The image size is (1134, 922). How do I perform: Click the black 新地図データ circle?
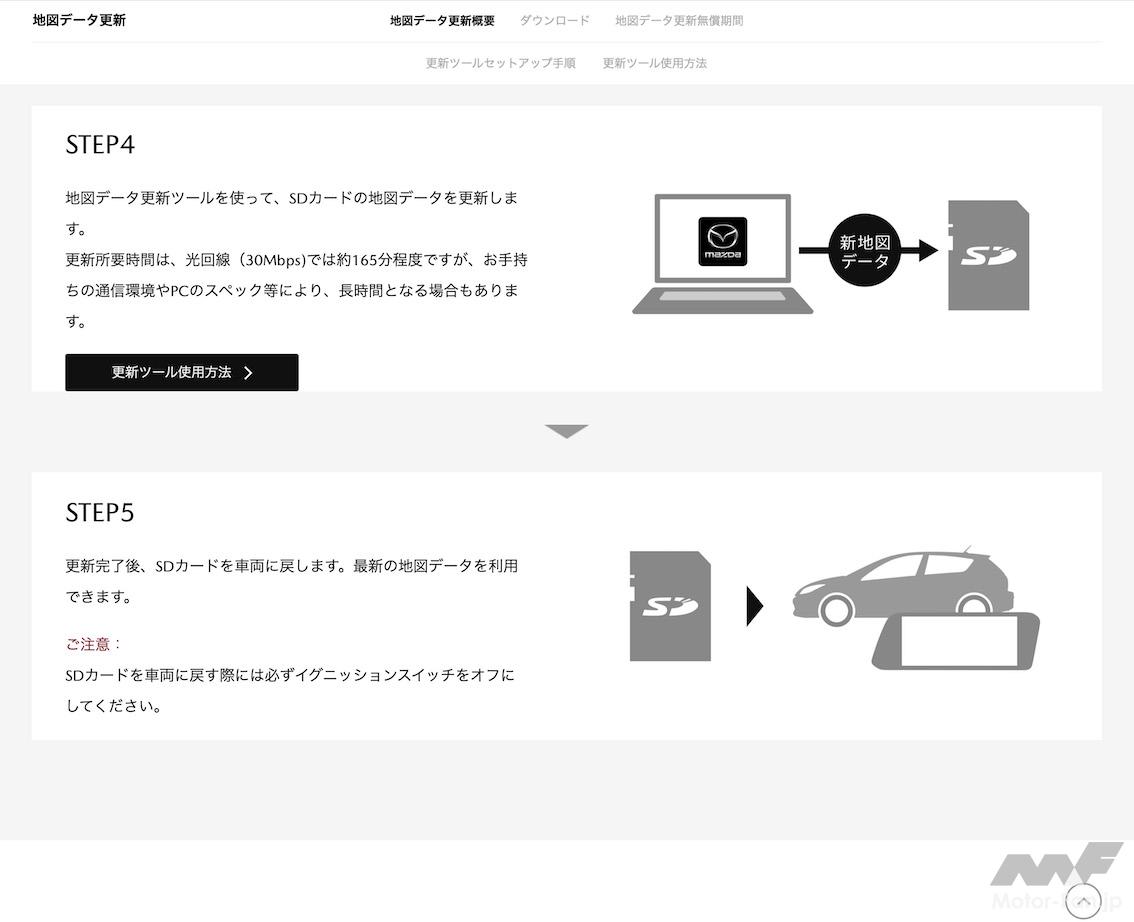[x=864, y=251]
